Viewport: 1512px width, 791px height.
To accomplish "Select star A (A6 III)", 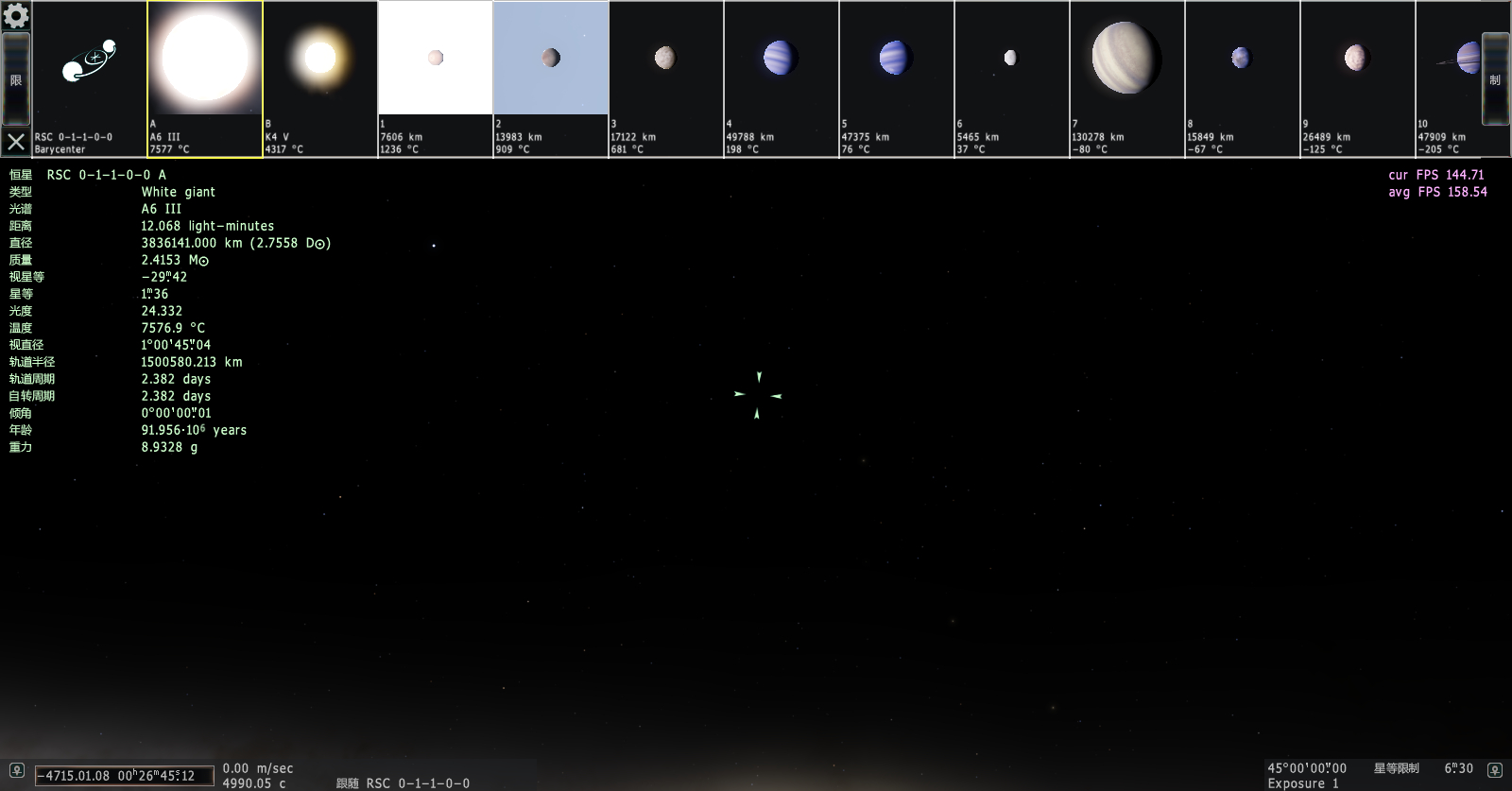I will click(x=205, y=79).
